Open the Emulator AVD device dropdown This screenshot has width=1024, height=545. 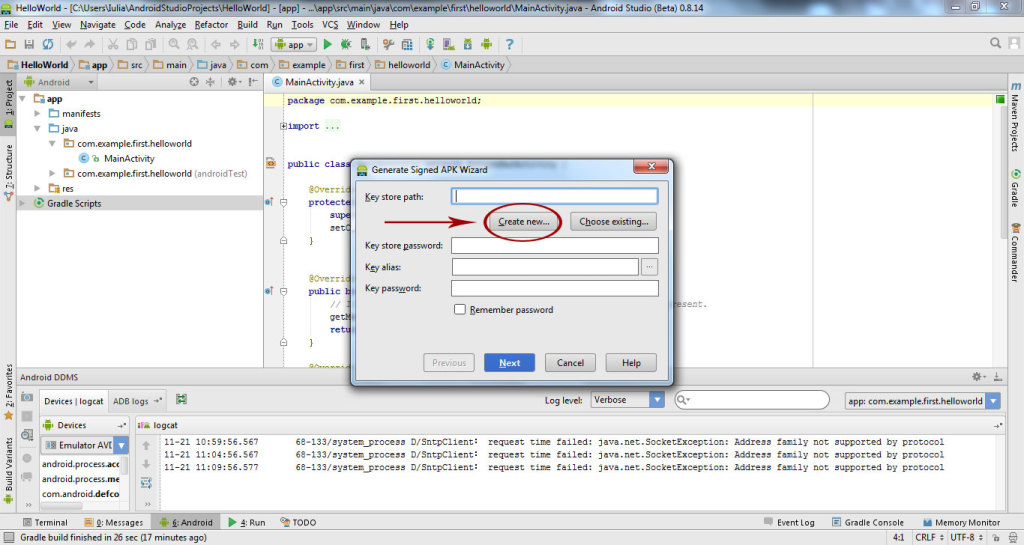85,445
